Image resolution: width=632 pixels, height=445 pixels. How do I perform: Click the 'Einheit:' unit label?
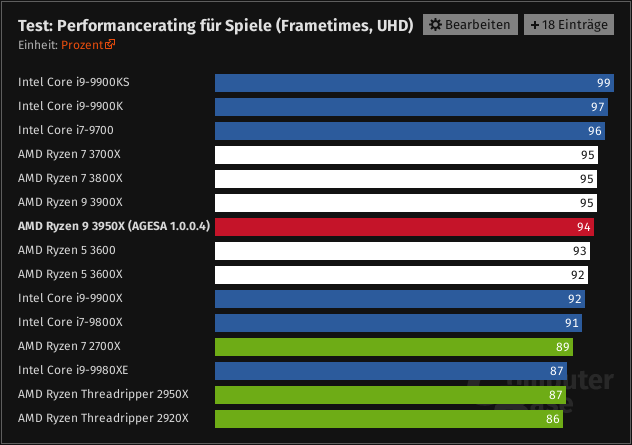[38, 45]
